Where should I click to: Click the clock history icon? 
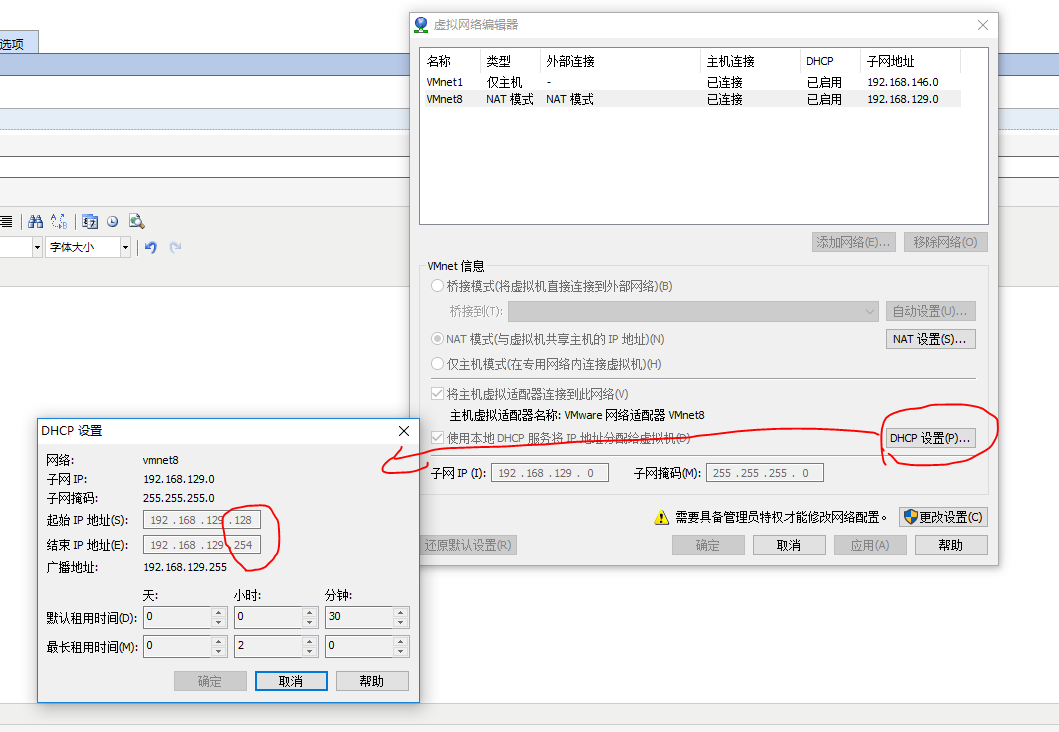point(113,221)
